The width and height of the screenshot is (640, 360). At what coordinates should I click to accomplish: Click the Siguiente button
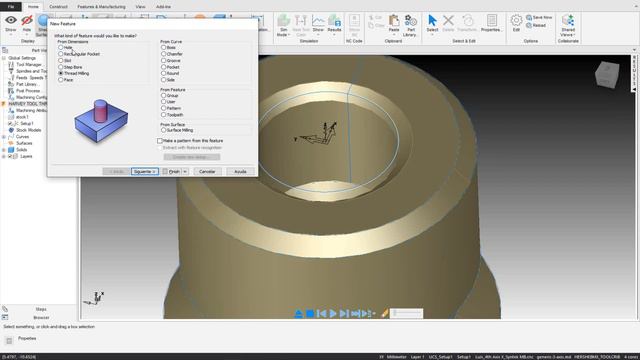click(145, 171)
